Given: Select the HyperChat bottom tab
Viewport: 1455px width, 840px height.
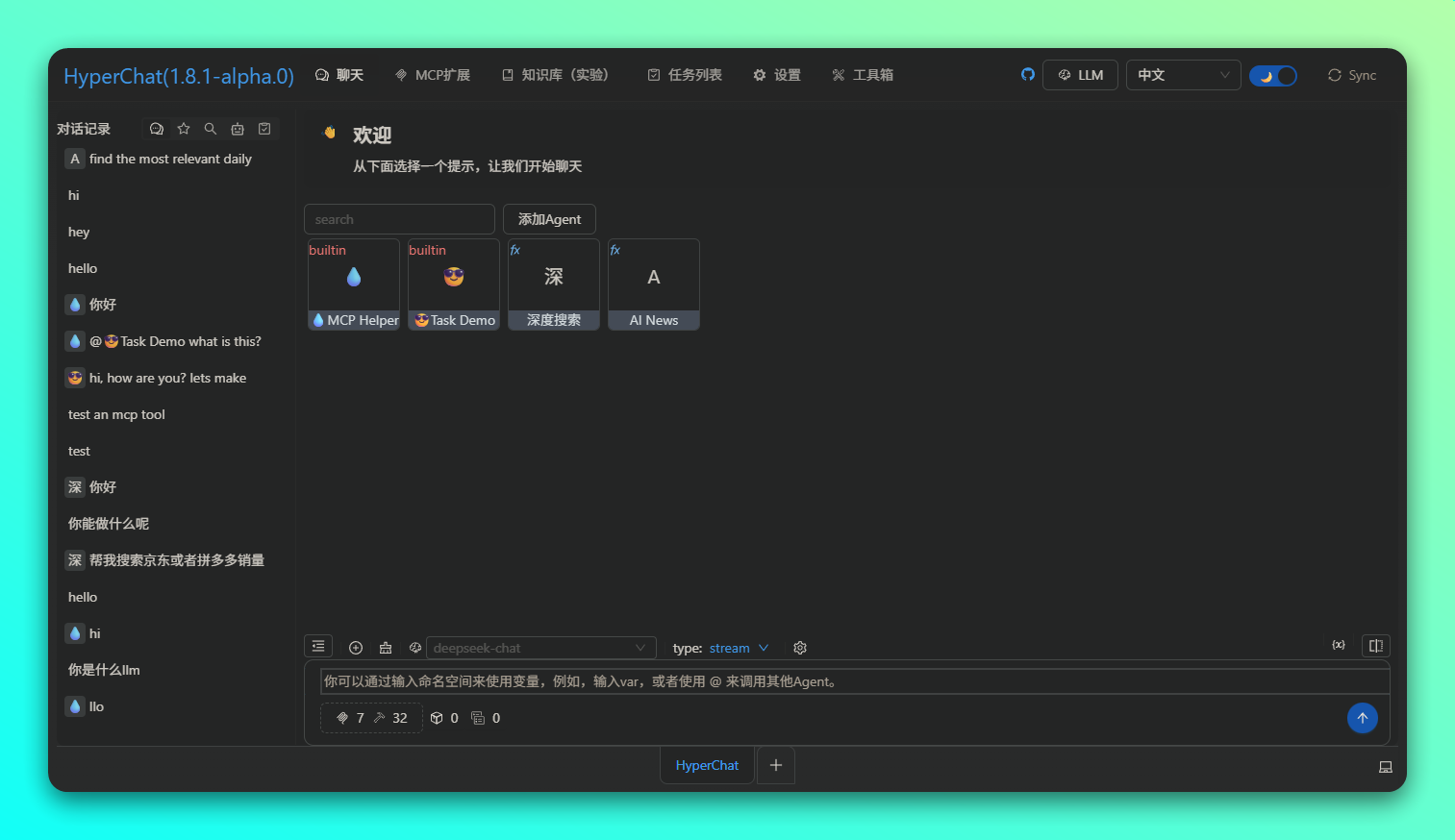Looking at the screenshot, I should (x=707, y=765).
